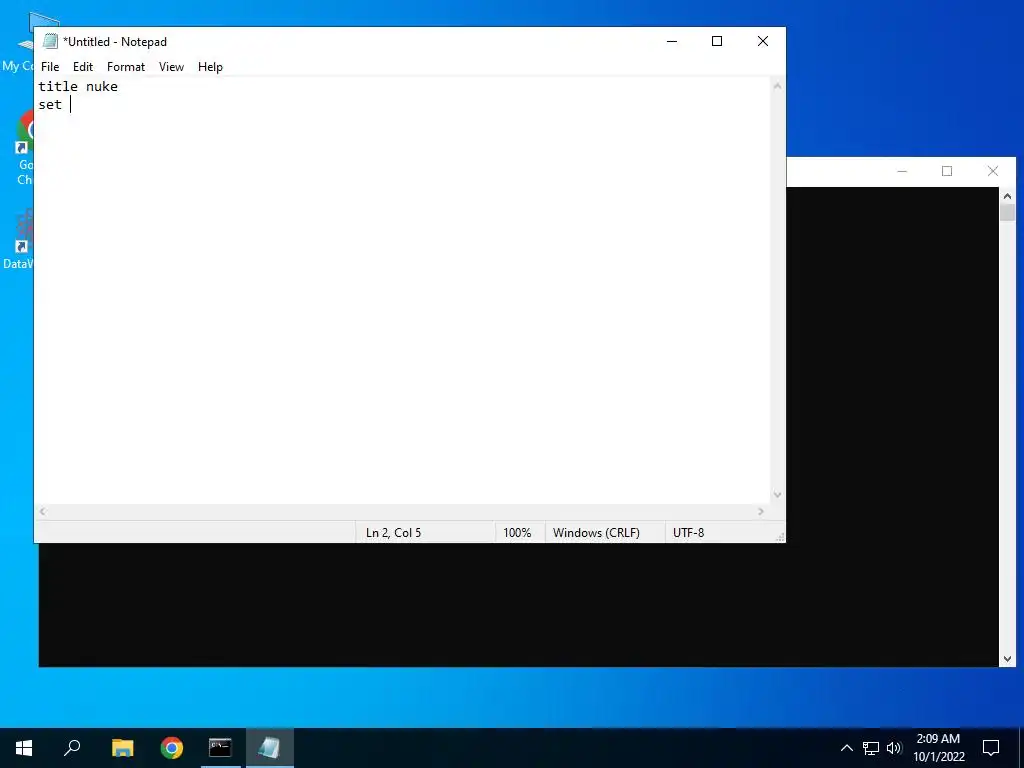The width and height of the screenshot is (1024, 768).
Task: Minimize the command prompt window behind
Action: coord(902,171)
